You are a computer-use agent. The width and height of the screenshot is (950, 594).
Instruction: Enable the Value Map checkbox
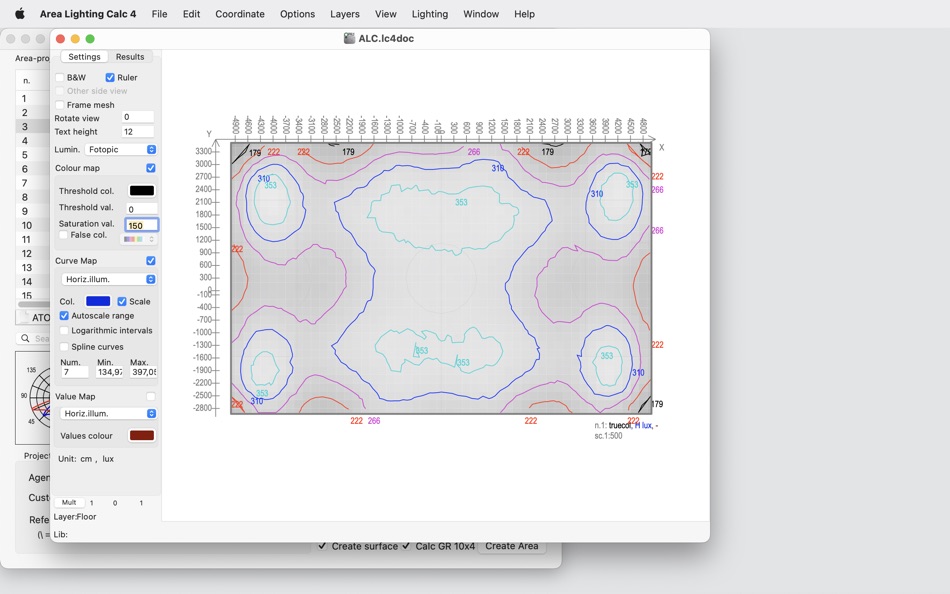pyautogui.click(x=151, y=396)
